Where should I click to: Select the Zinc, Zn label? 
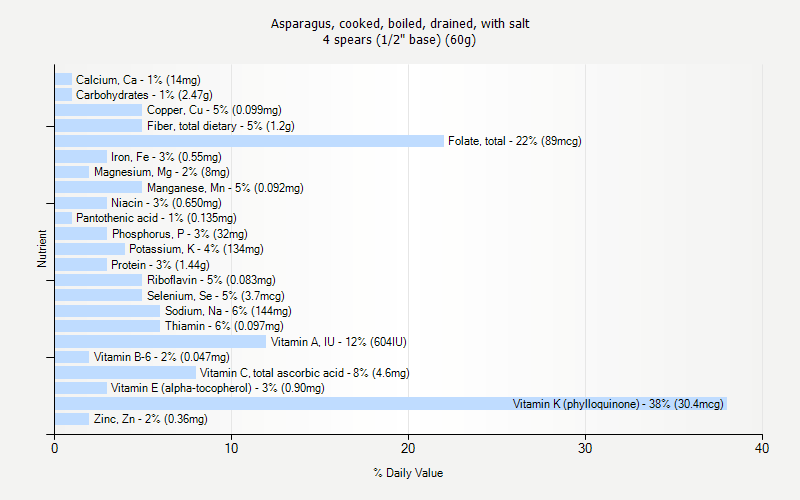(150, 419)
